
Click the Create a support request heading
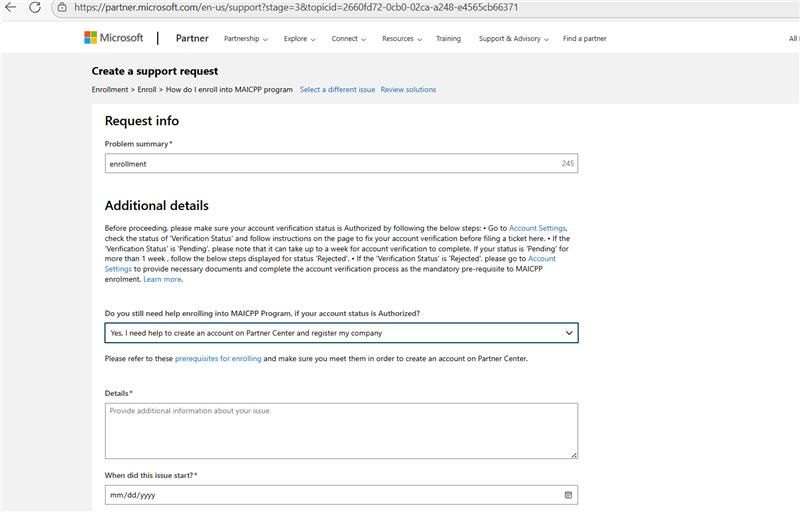click(x=155, y=71)
